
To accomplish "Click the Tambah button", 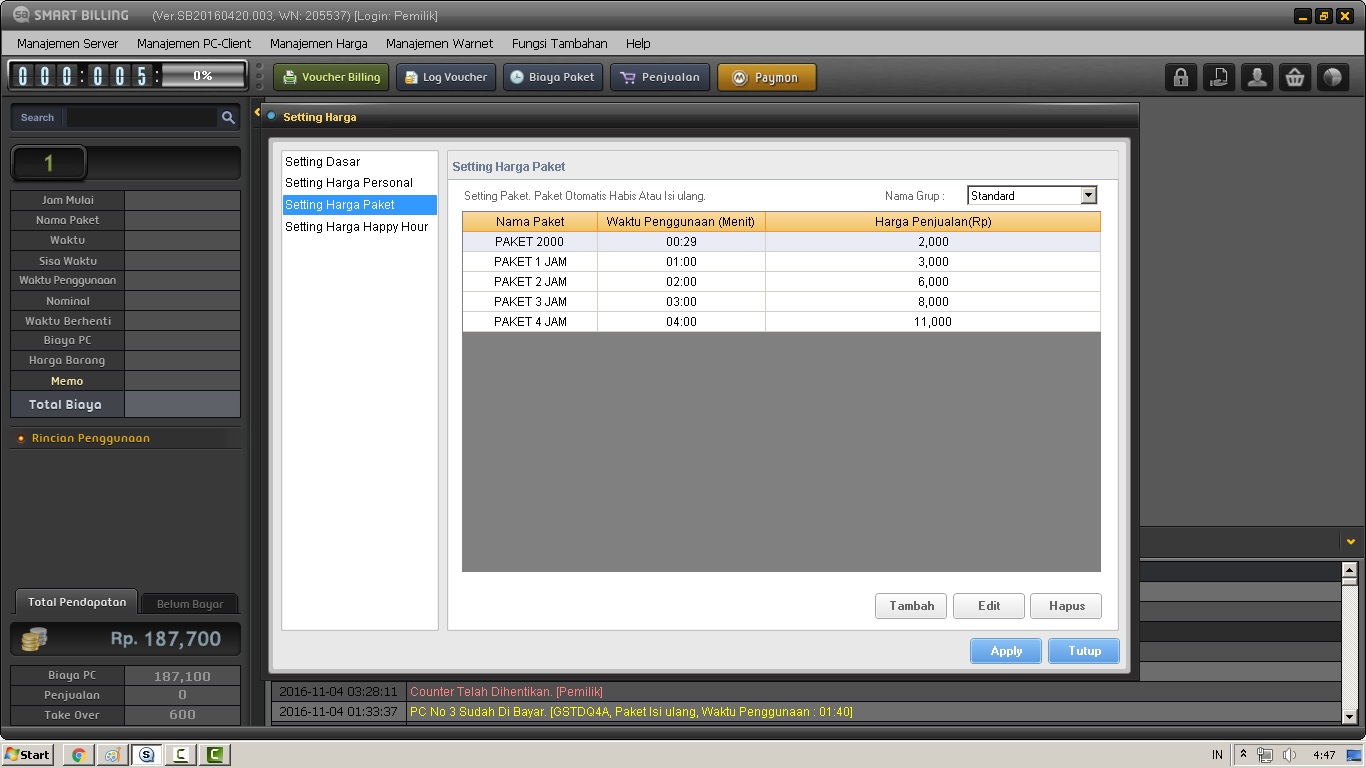I will pos(911,606).
